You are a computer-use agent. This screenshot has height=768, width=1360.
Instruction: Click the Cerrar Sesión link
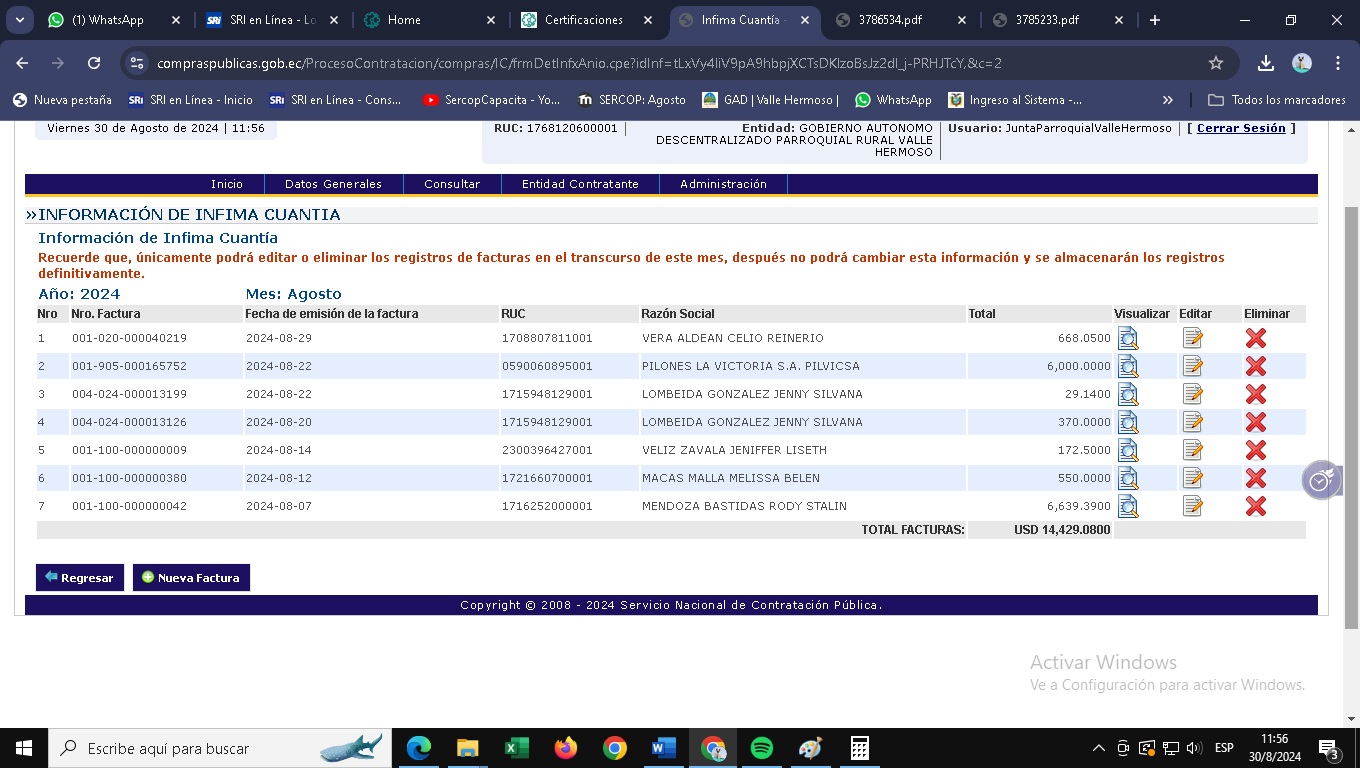1241,128
